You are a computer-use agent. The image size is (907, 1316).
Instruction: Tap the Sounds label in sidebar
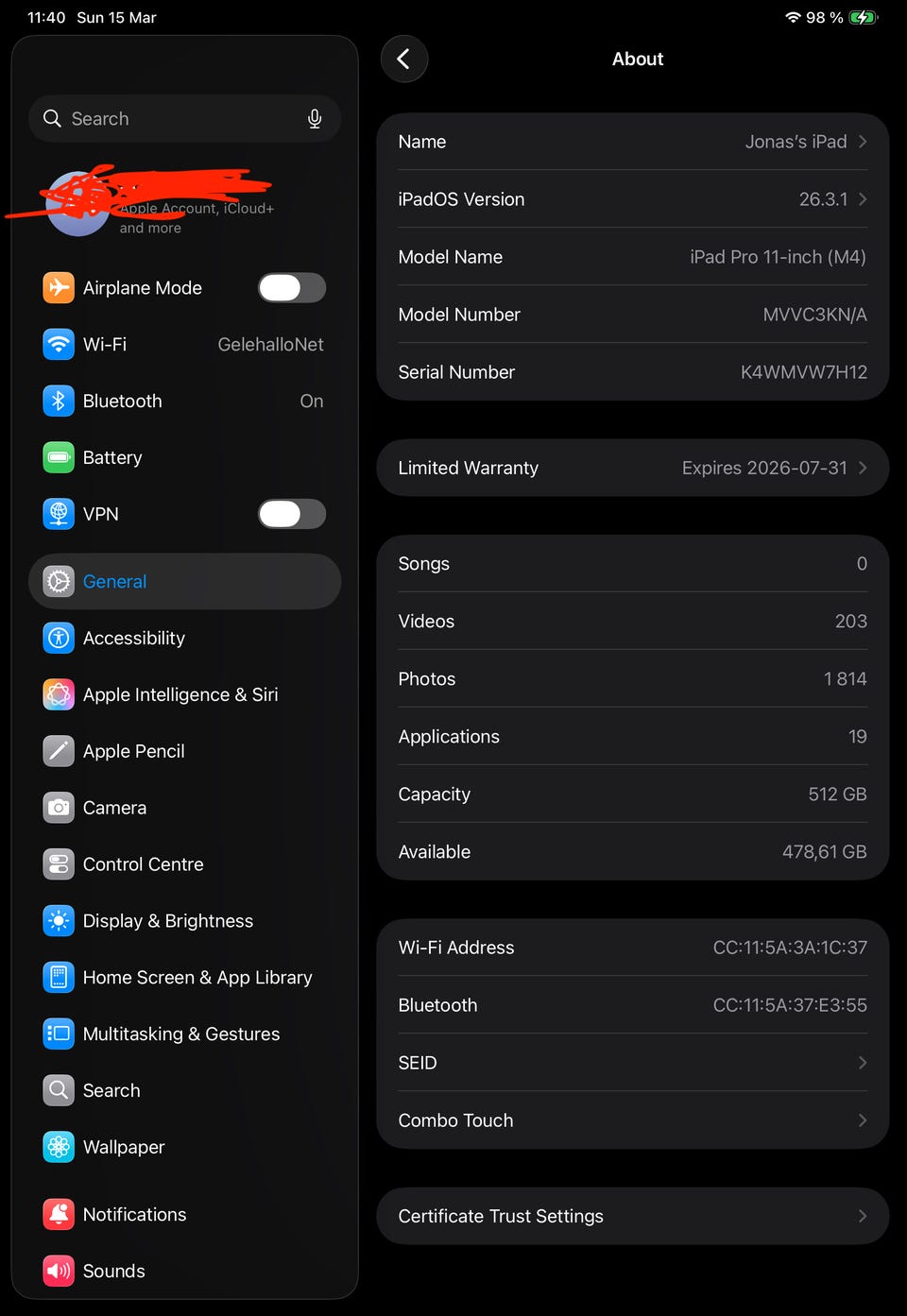pos(113,1271)
